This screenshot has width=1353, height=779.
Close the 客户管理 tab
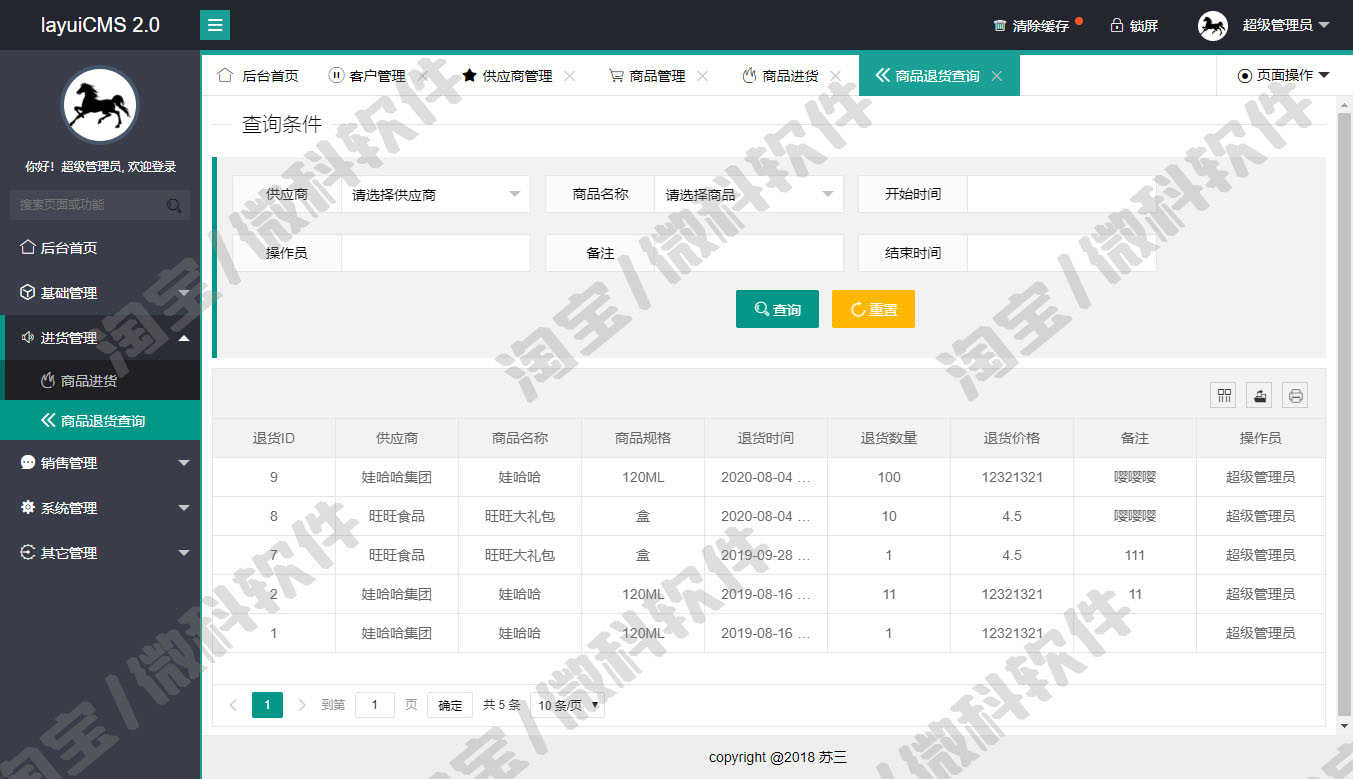tap(424, 76)
